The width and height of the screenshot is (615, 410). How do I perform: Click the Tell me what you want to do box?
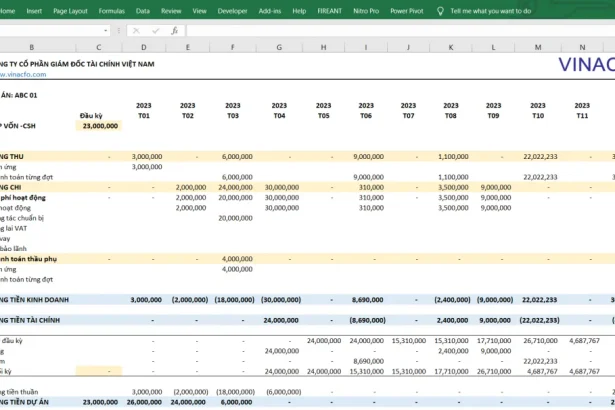coord(491,11)
